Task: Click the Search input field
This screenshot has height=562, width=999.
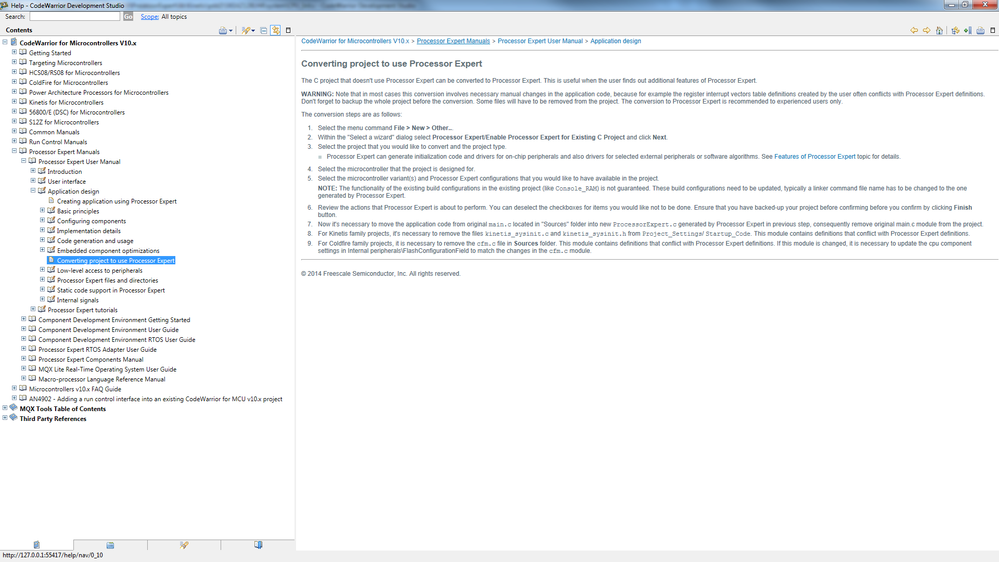Action: click(x=75, y=17)
